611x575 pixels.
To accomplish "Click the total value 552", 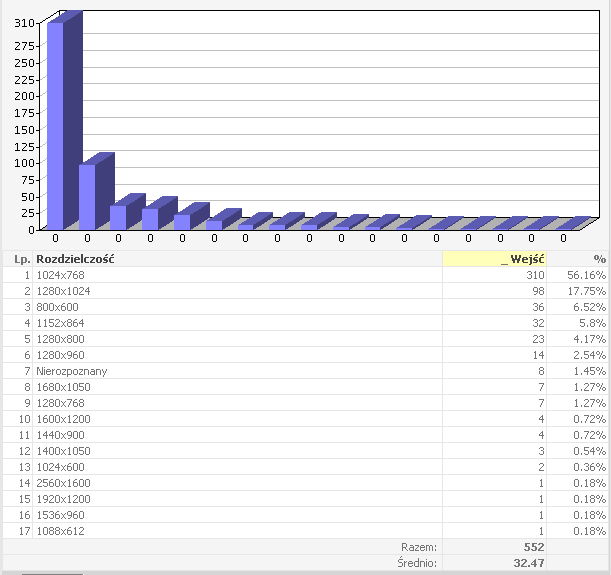I will tap(534, 547).
